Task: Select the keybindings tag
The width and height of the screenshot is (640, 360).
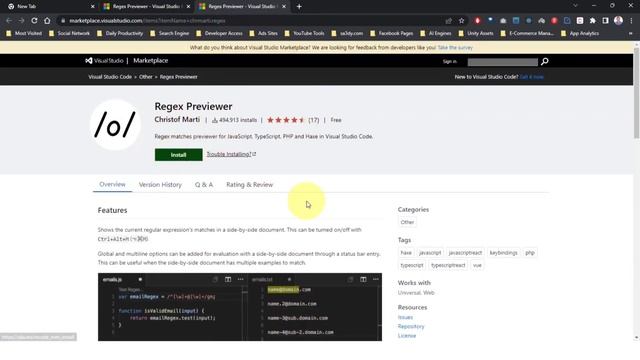Action: [x=503, y=253]
